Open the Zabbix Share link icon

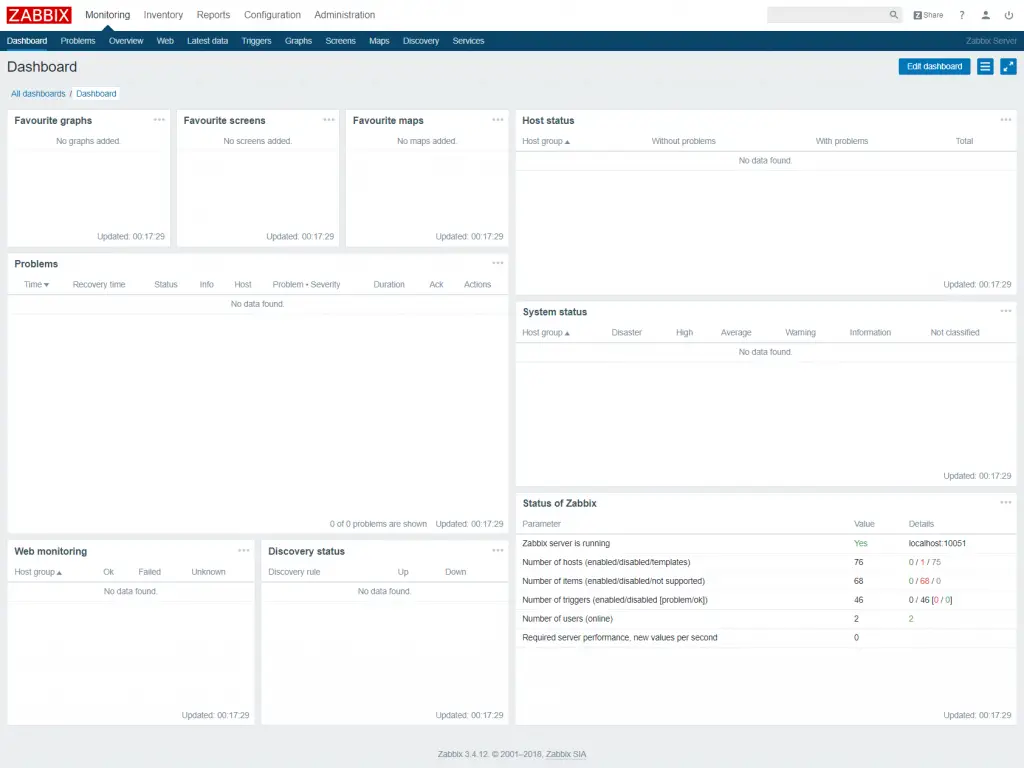[928, 15]
